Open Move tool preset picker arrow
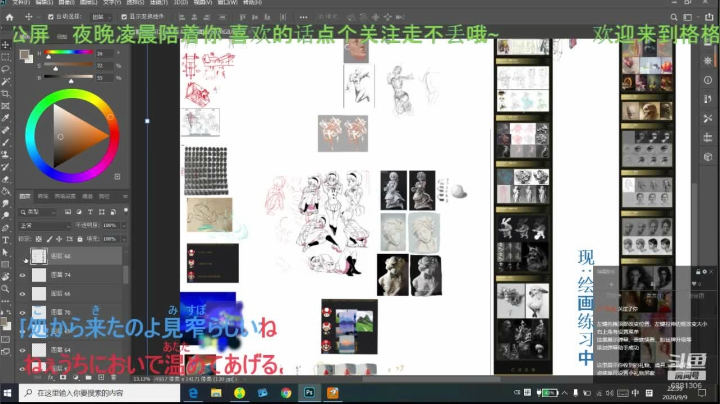The width and height of the screenshot is (720, 404). pyautogui.click(x=39, y=17)
